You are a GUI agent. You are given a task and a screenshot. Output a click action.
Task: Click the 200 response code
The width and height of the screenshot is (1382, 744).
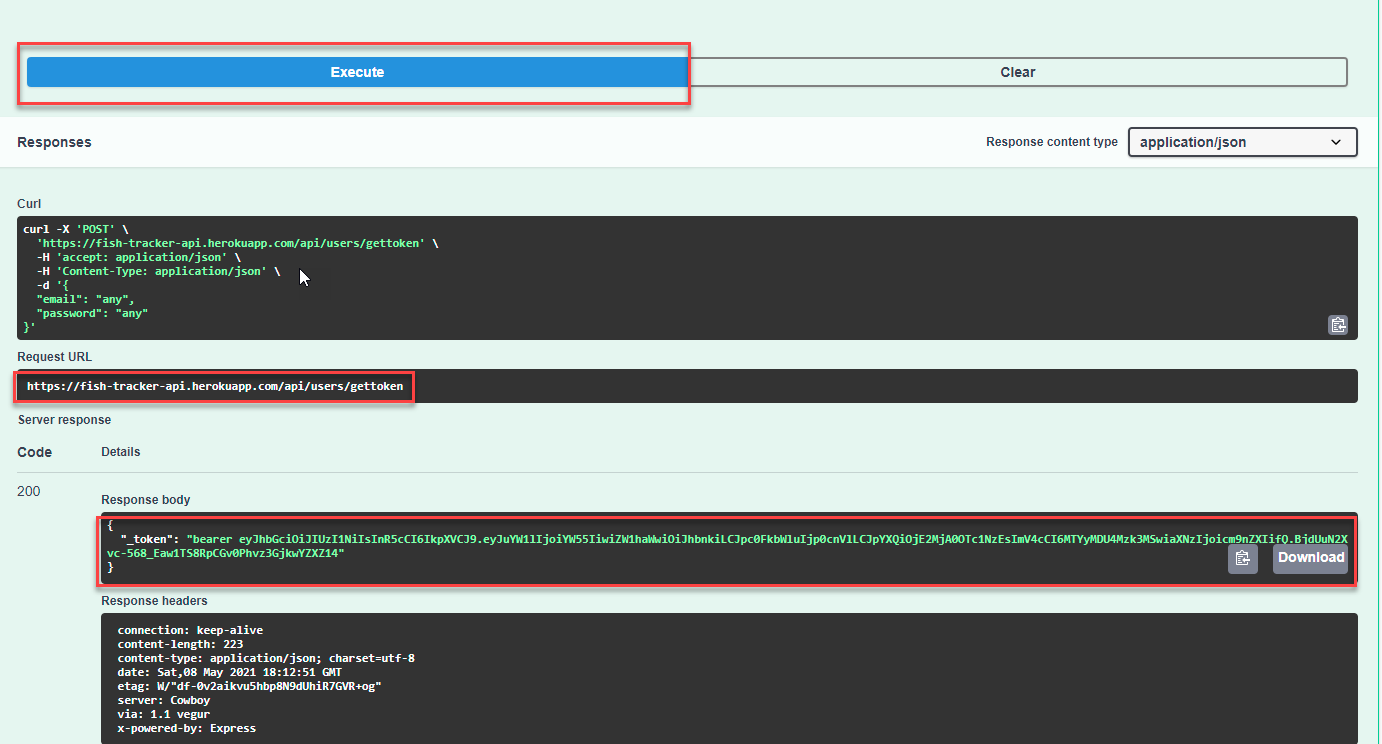coord(29,491)
